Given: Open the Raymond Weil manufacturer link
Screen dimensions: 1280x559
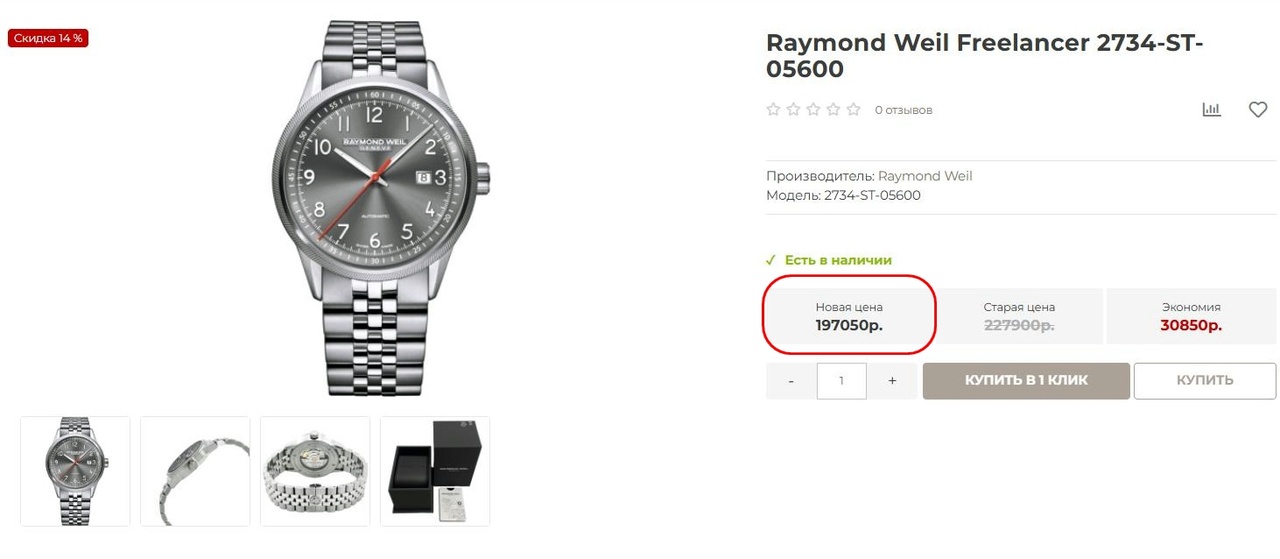Looking at the screenshot, I should coord(924,176).
